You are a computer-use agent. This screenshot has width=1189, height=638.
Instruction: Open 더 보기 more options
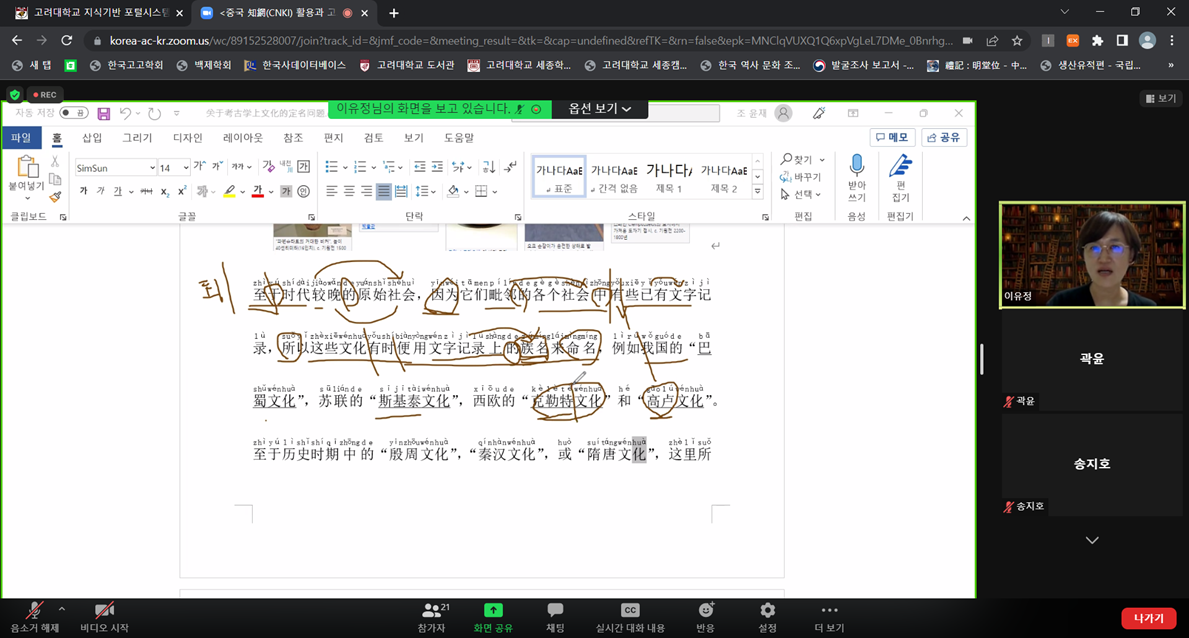click(x=829, y=612)
